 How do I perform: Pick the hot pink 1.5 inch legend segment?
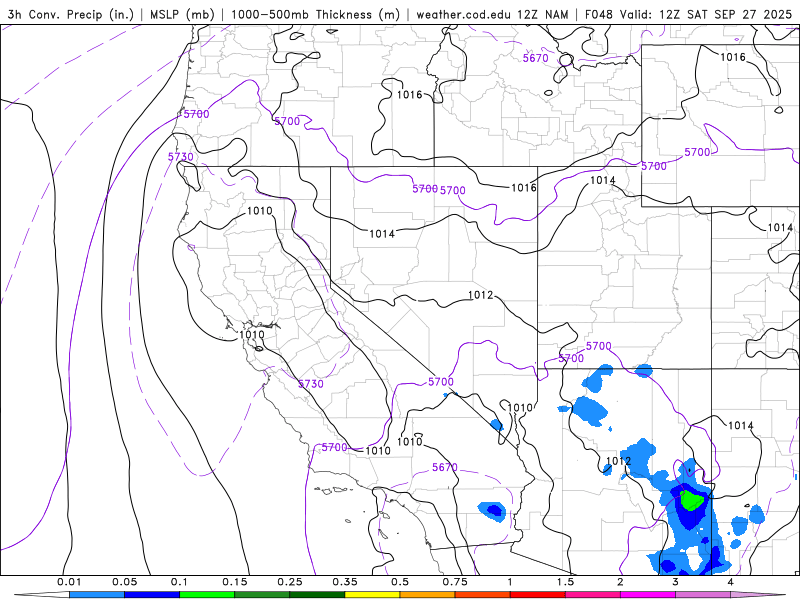[593, 595]
